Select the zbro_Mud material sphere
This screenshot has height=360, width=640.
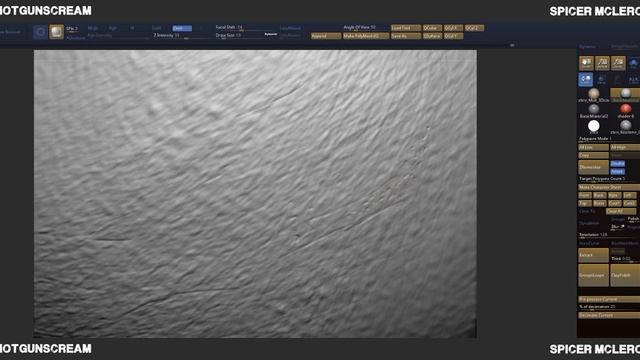click(593, 95)
